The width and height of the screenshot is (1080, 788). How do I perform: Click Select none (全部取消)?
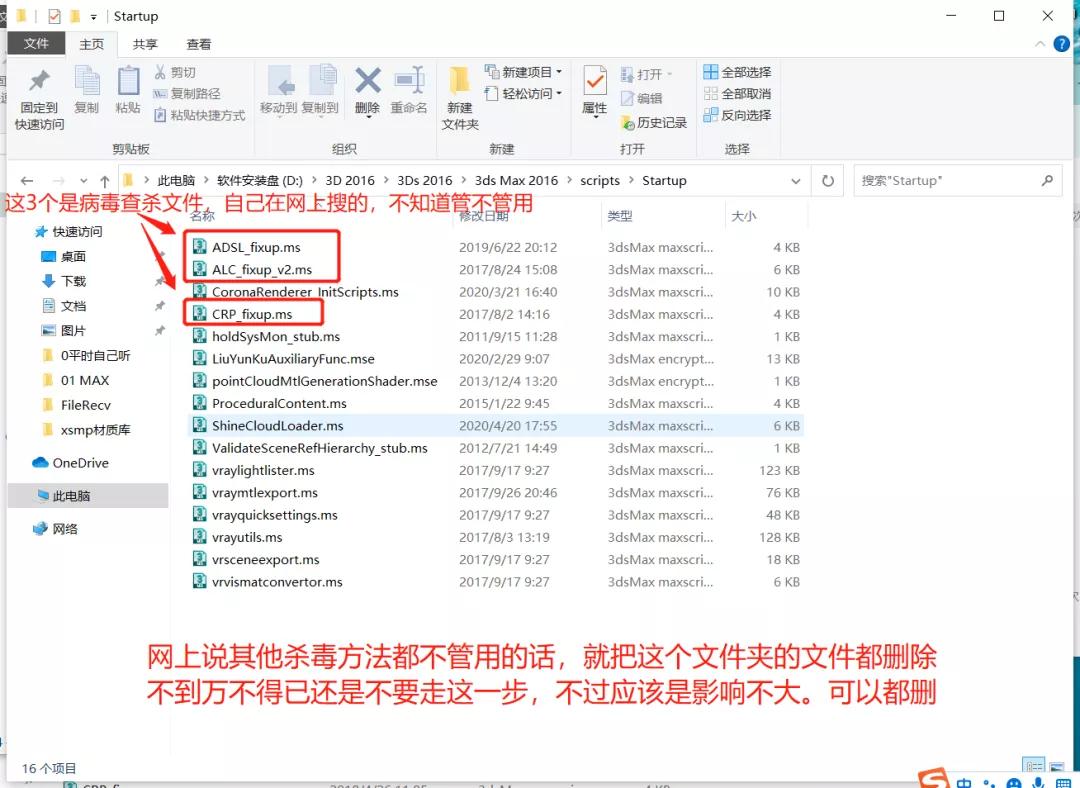pyautogui.click(x=737, y=93)
